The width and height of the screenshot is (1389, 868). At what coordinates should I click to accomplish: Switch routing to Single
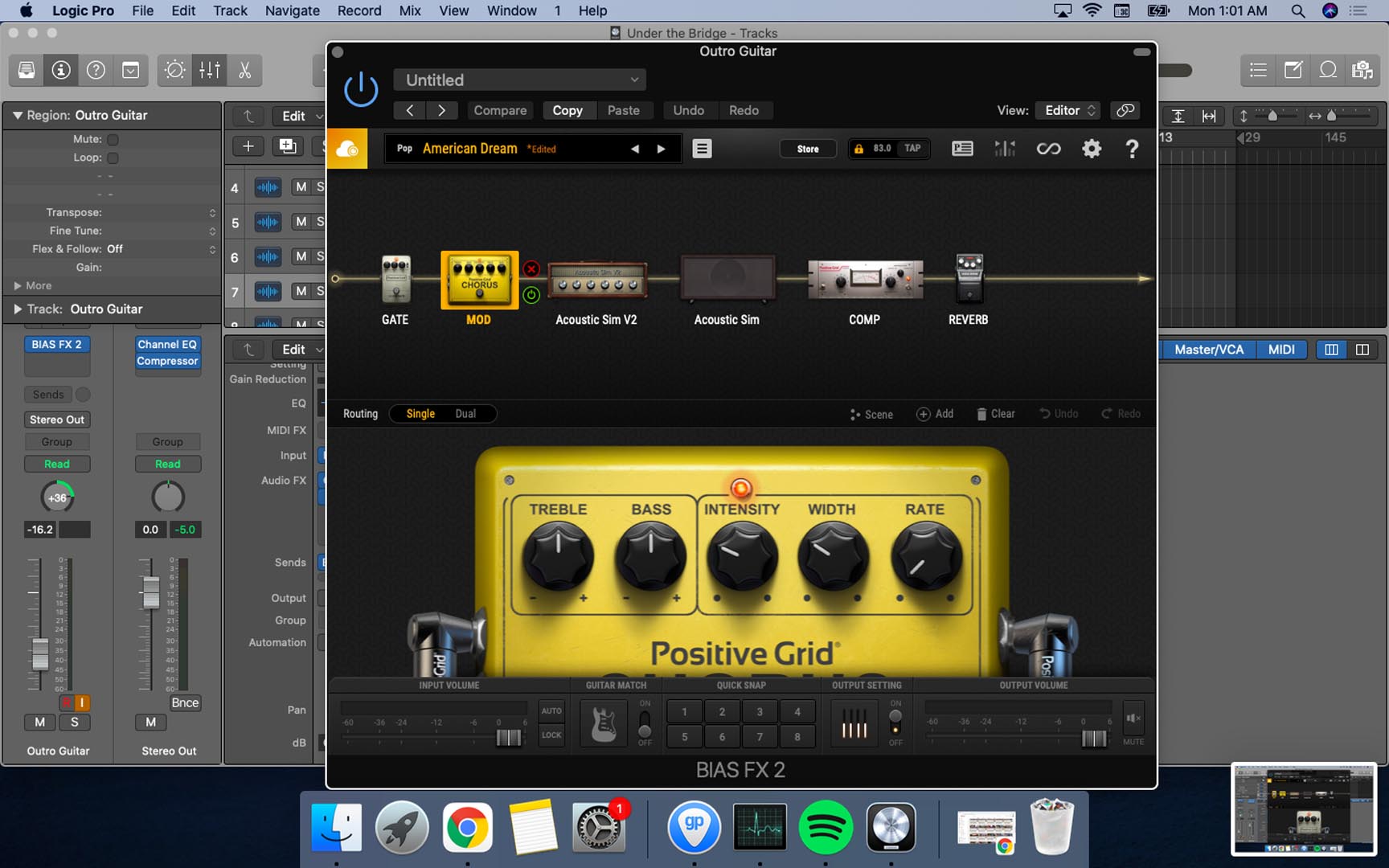[x=420, y=414]
